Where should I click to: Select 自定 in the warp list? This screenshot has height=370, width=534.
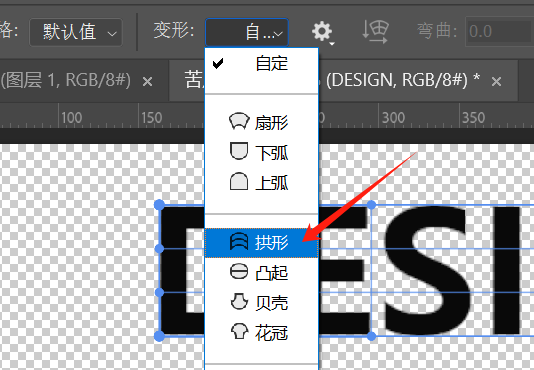click(x=262, y=64)
